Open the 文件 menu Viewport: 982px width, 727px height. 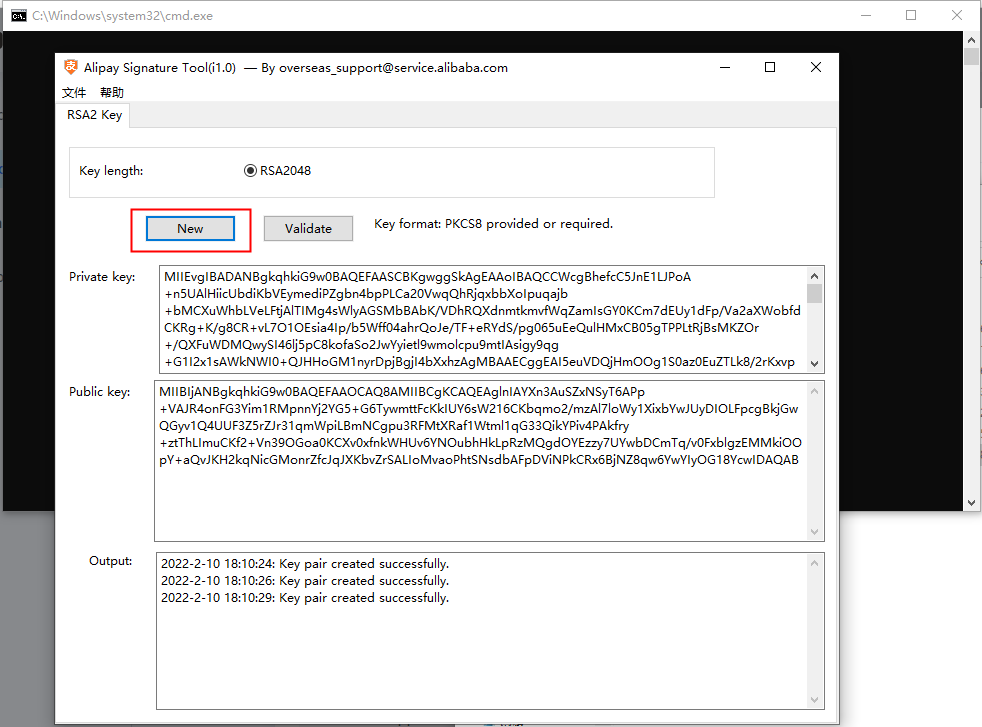click(74, 93)
